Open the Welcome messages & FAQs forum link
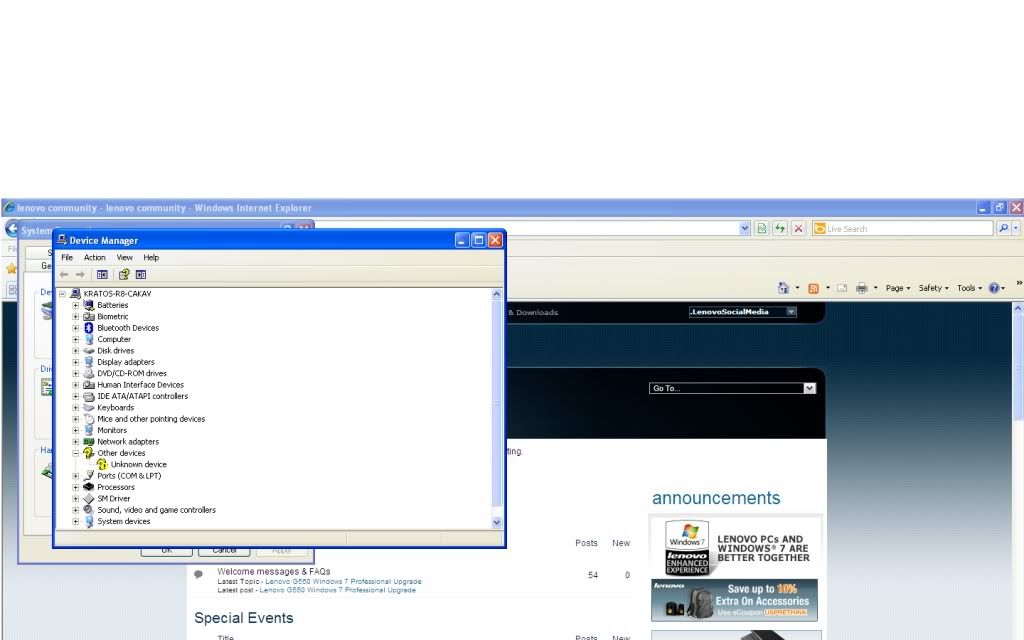The image size is (1024, 640). point(274,571)
